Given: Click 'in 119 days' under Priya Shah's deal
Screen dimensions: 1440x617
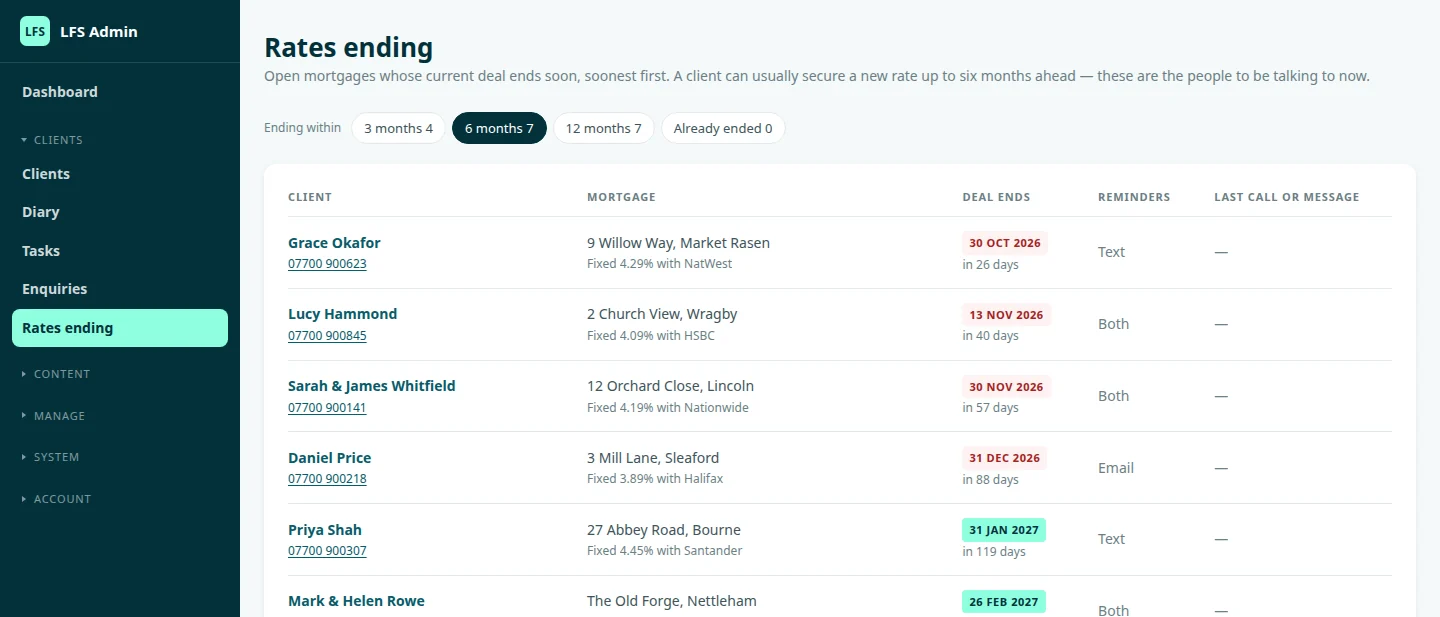Looking at the screenshot, I should 994,552.
